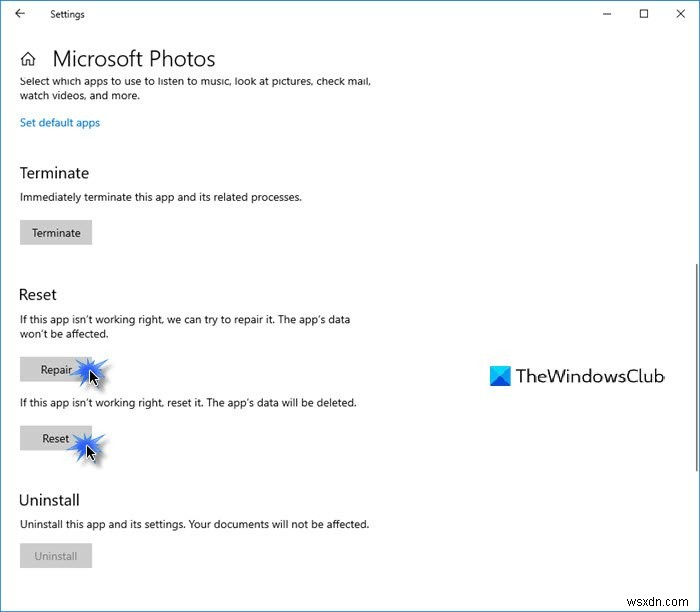Click the 'Settings' title bar label

click(67, 14)
